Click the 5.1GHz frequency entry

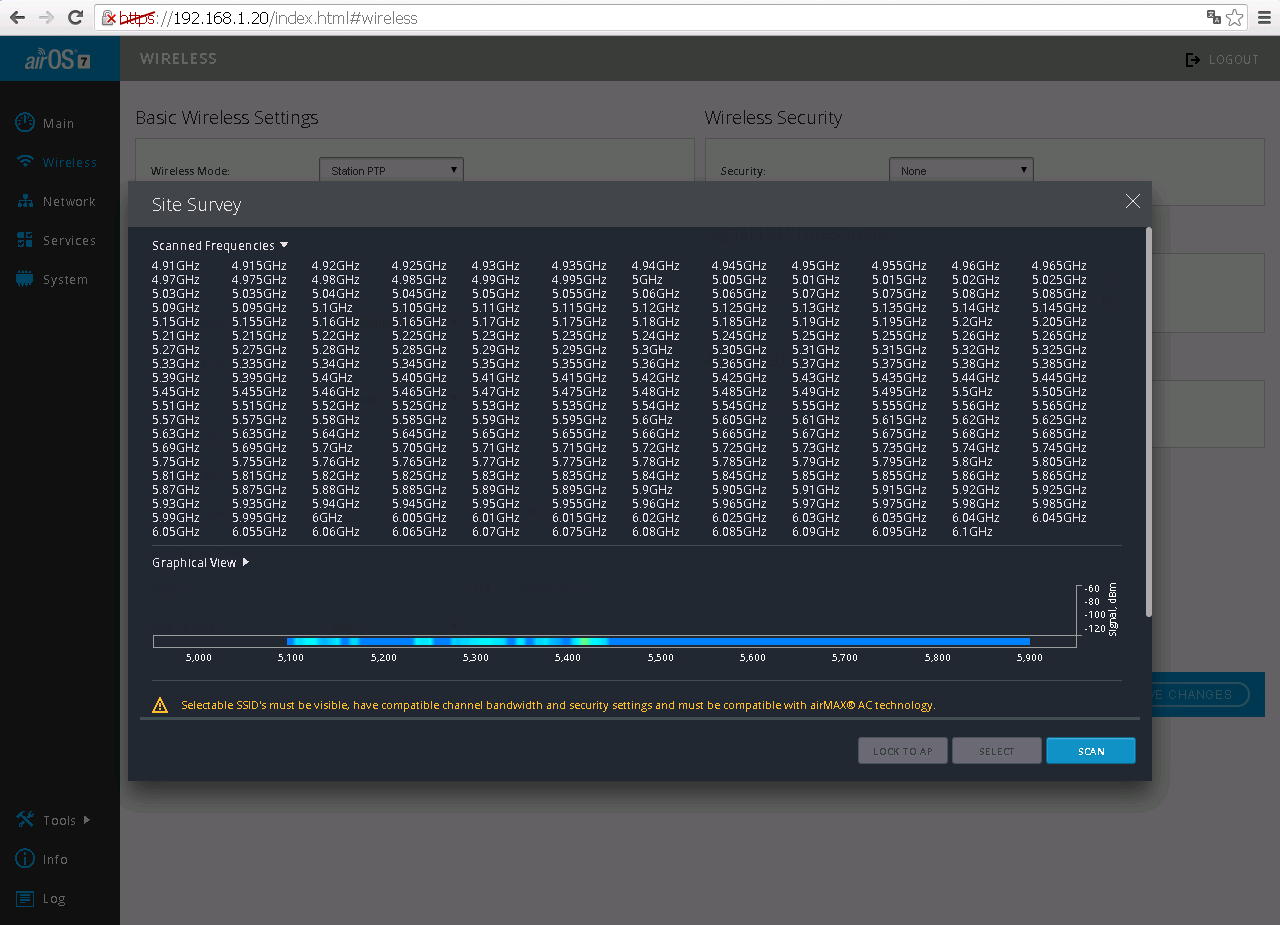(332, 308)
